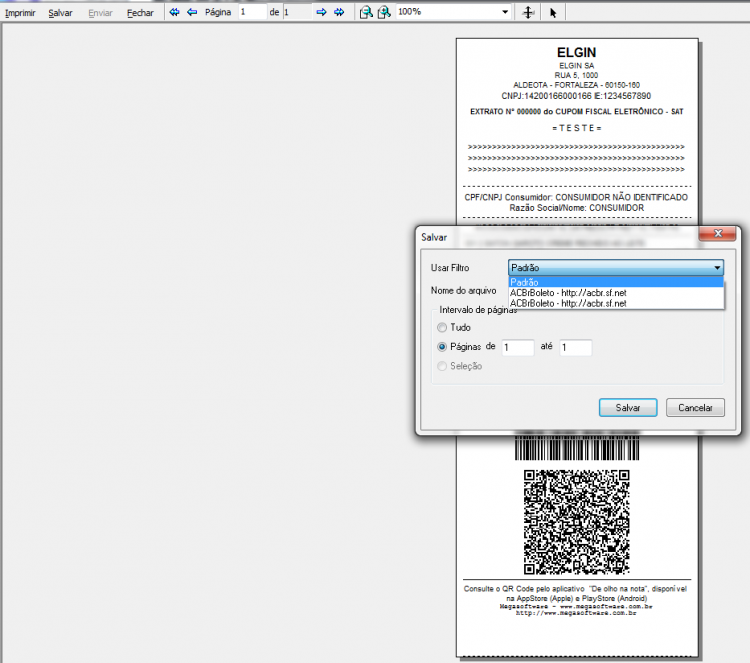Open the 100% zoom level dropdown
This screenshot has height=663, width=750.
pos(505,12)
